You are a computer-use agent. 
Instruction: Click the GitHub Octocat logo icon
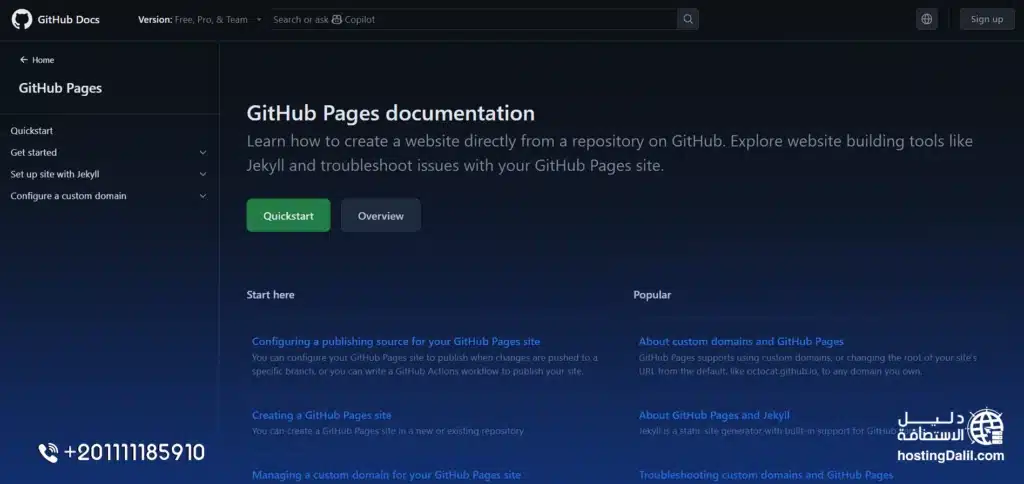[x=22, y=19]
